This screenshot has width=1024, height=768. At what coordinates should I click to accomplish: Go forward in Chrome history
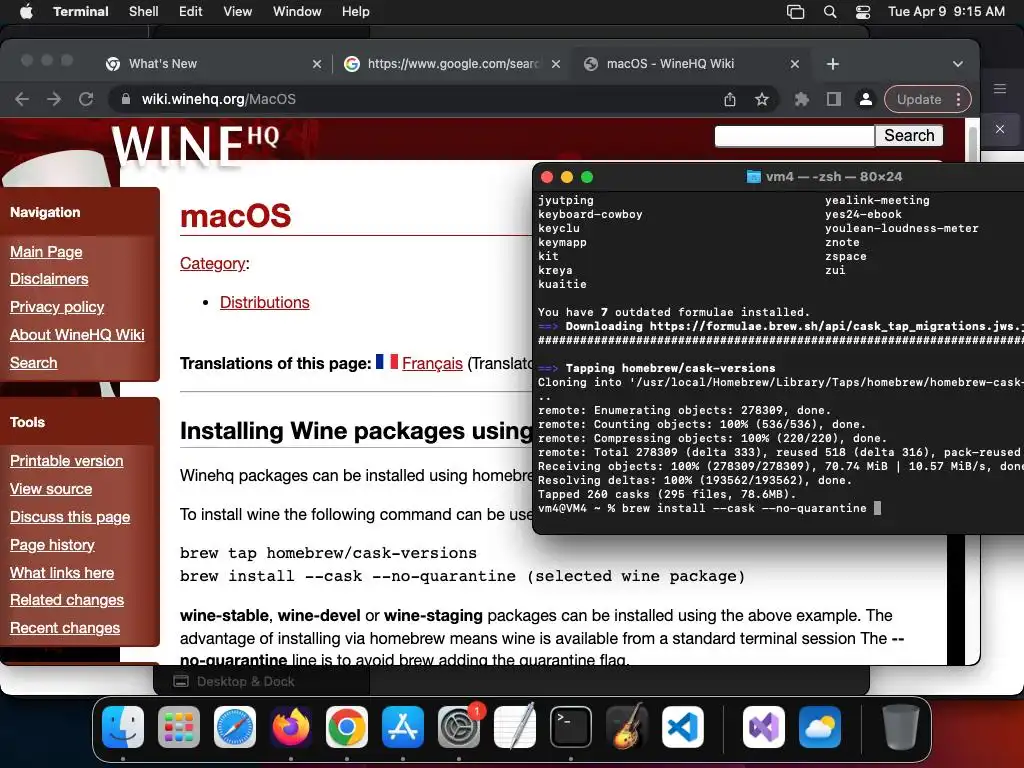pyautogui.click(x=54, y=99)
